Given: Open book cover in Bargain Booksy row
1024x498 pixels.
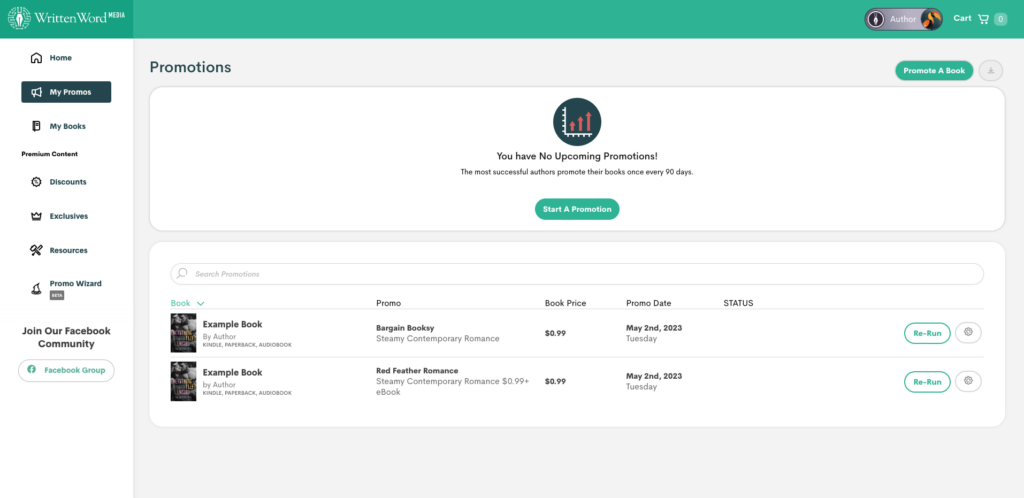Looking at the screenshot, I should coord(184,333).
